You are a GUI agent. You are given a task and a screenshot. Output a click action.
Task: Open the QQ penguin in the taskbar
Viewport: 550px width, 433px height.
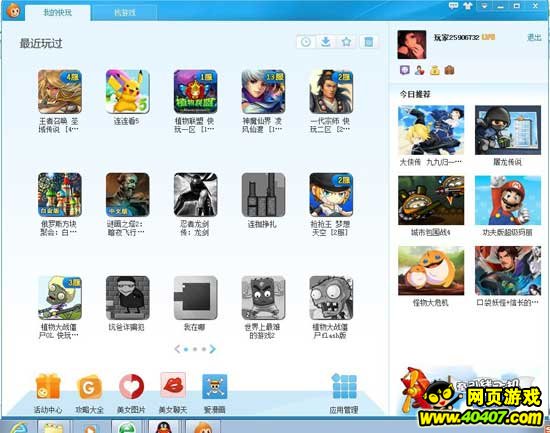pyautogui.click(x=163, y=428)
